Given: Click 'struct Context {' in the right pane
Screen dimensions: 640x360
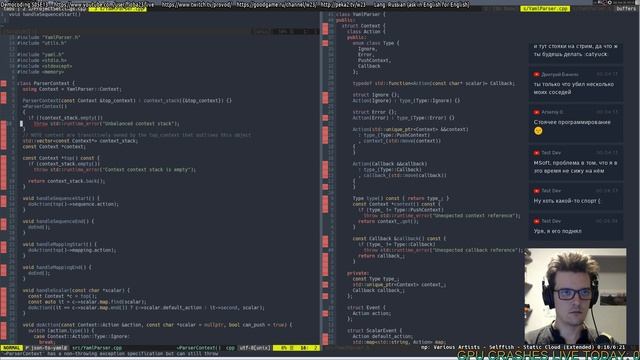Looking at the screenshot, I should coord(363,26).
